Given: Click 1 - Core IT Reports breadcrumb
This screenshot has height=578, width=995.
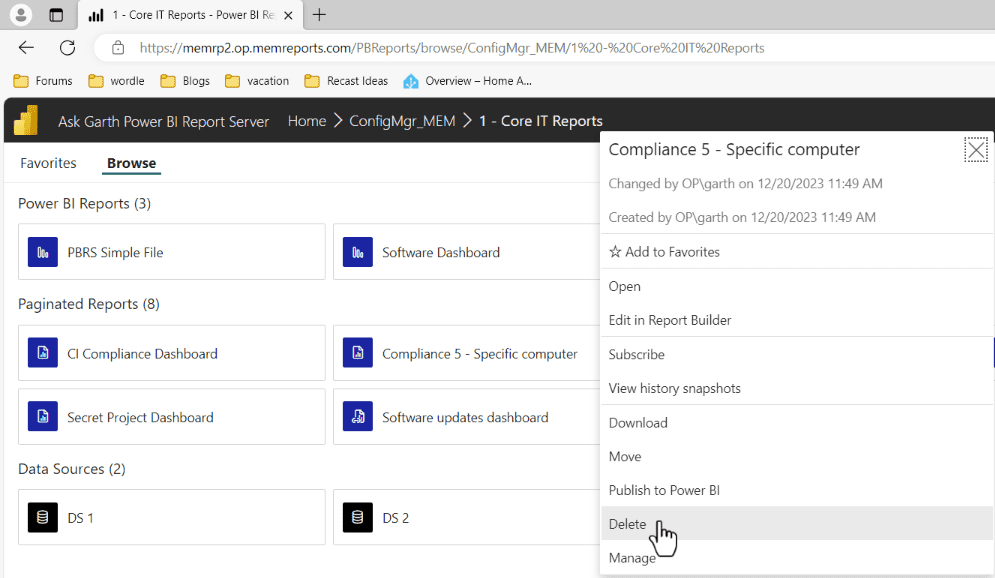Looking at the screenshot, I should [541, 121].
